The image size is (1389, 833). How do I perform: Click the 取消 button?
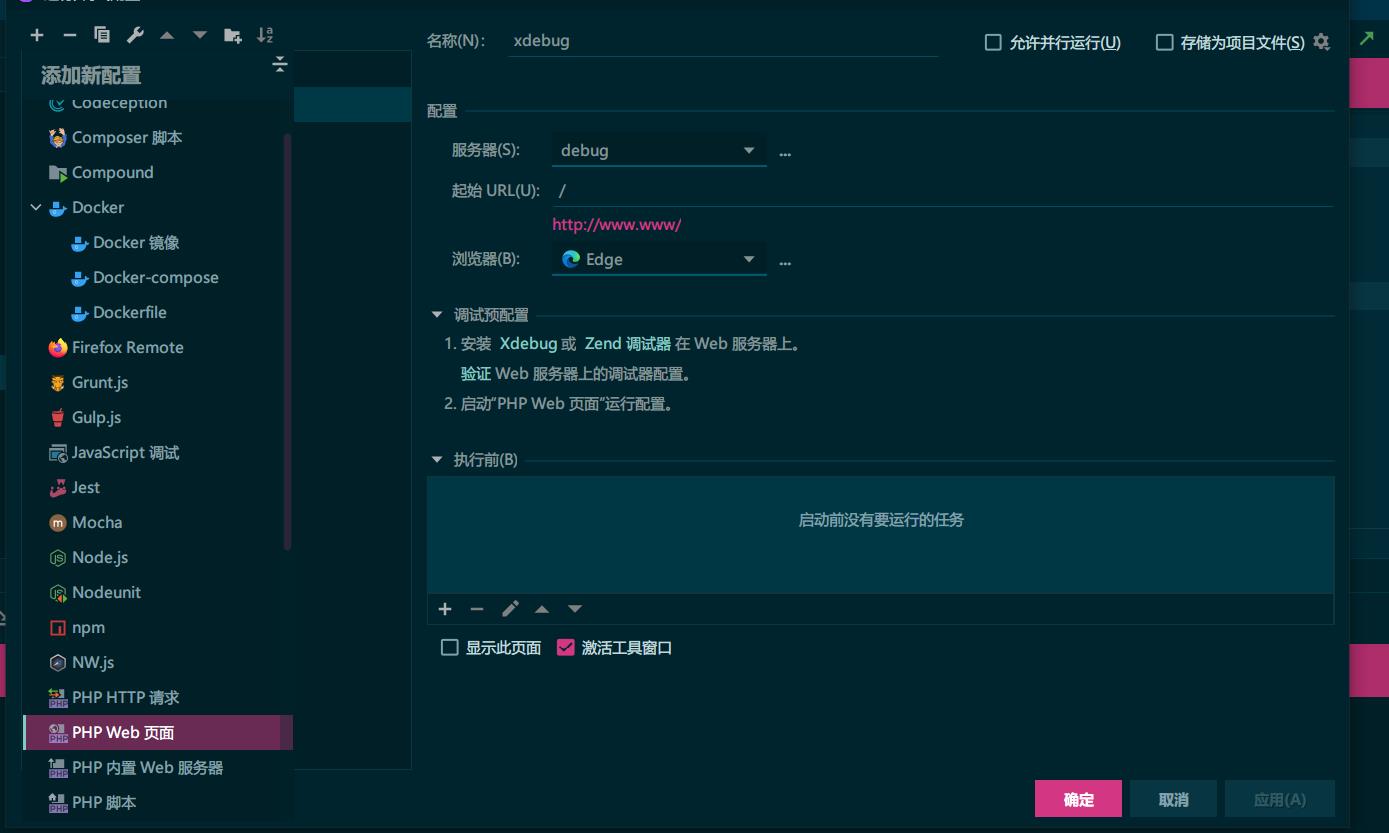click(x=1173, y=799)
